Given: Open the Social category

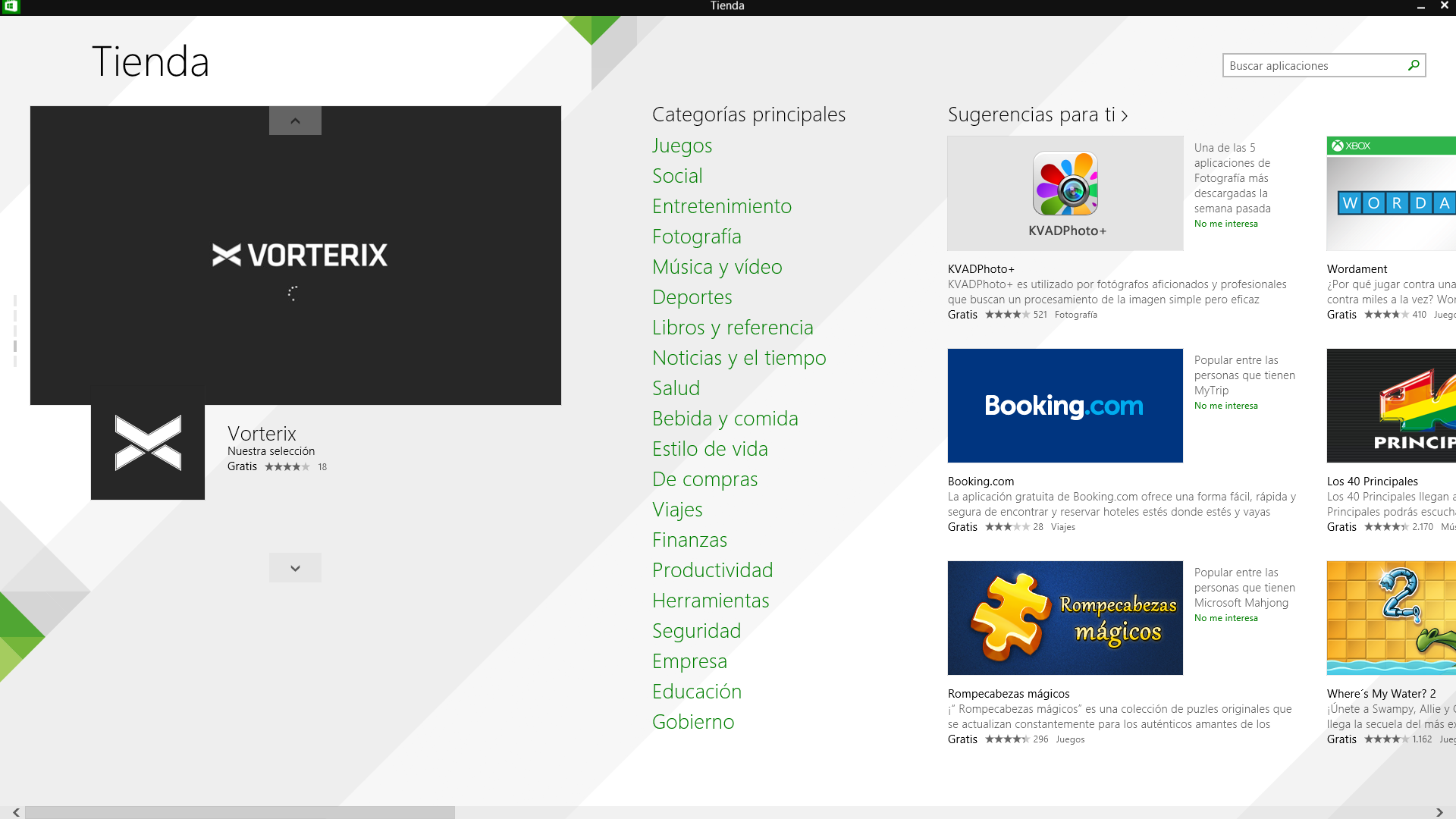Looking at the screenshot, I should coord(677,176).
